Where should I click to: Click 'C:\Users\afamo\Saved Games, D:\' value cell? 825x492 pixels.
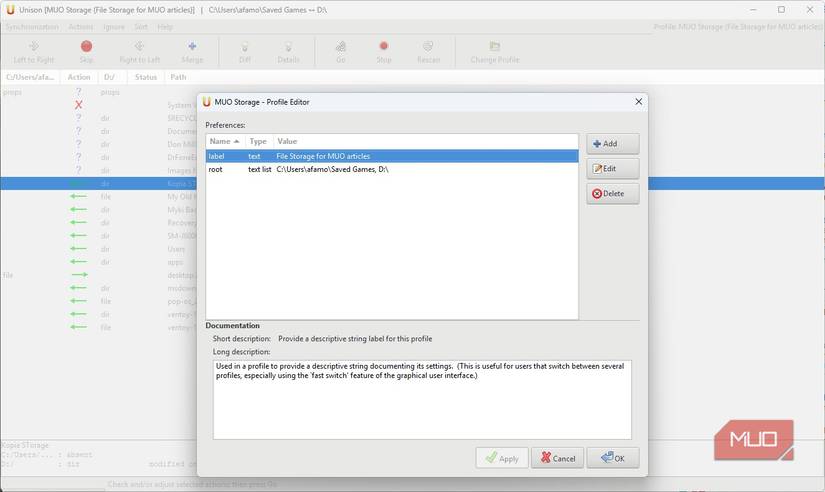tap(332, 169)
